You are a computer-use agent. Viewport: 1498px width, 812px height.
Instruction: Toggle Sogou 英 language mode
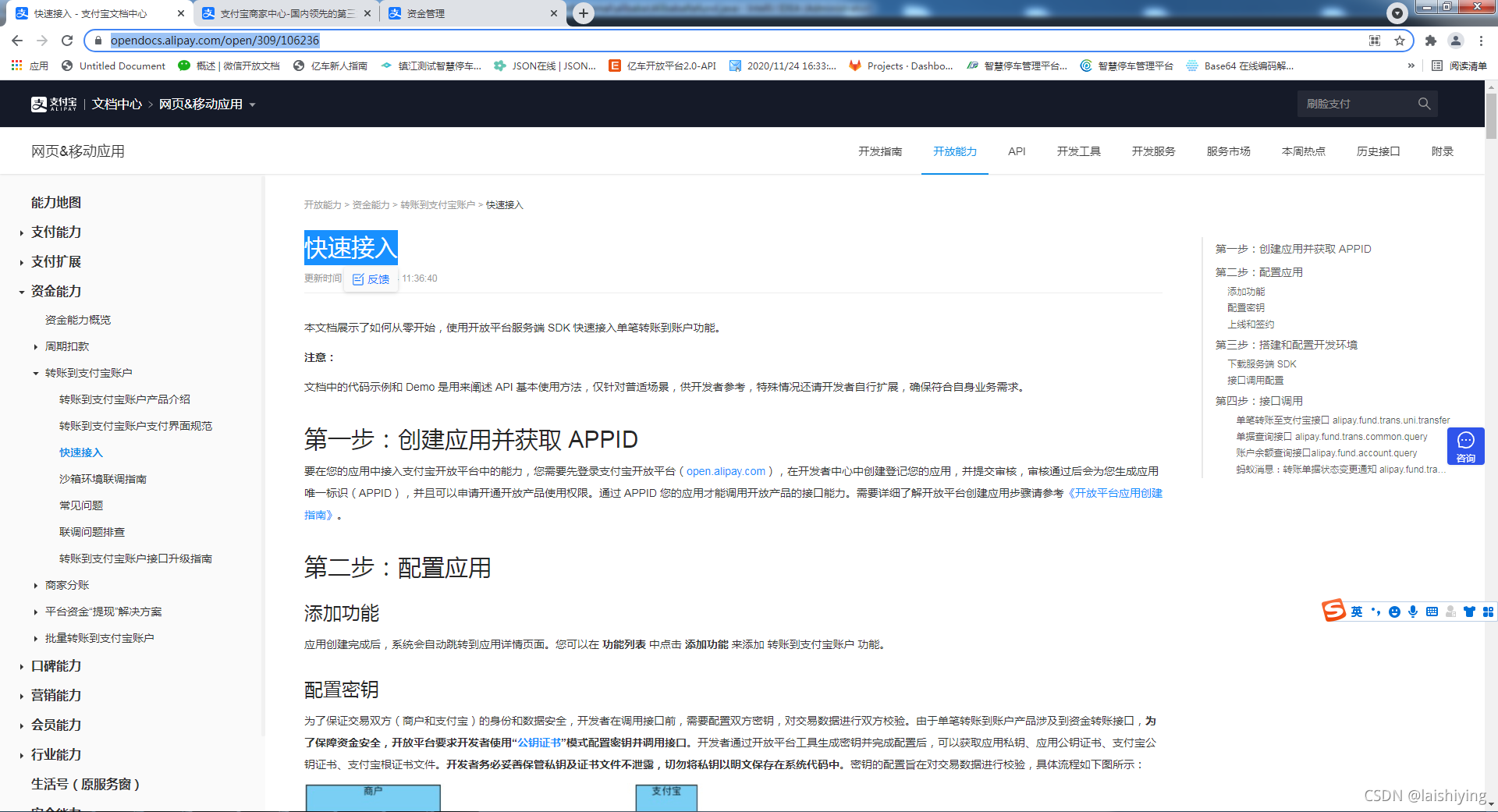1357,612
